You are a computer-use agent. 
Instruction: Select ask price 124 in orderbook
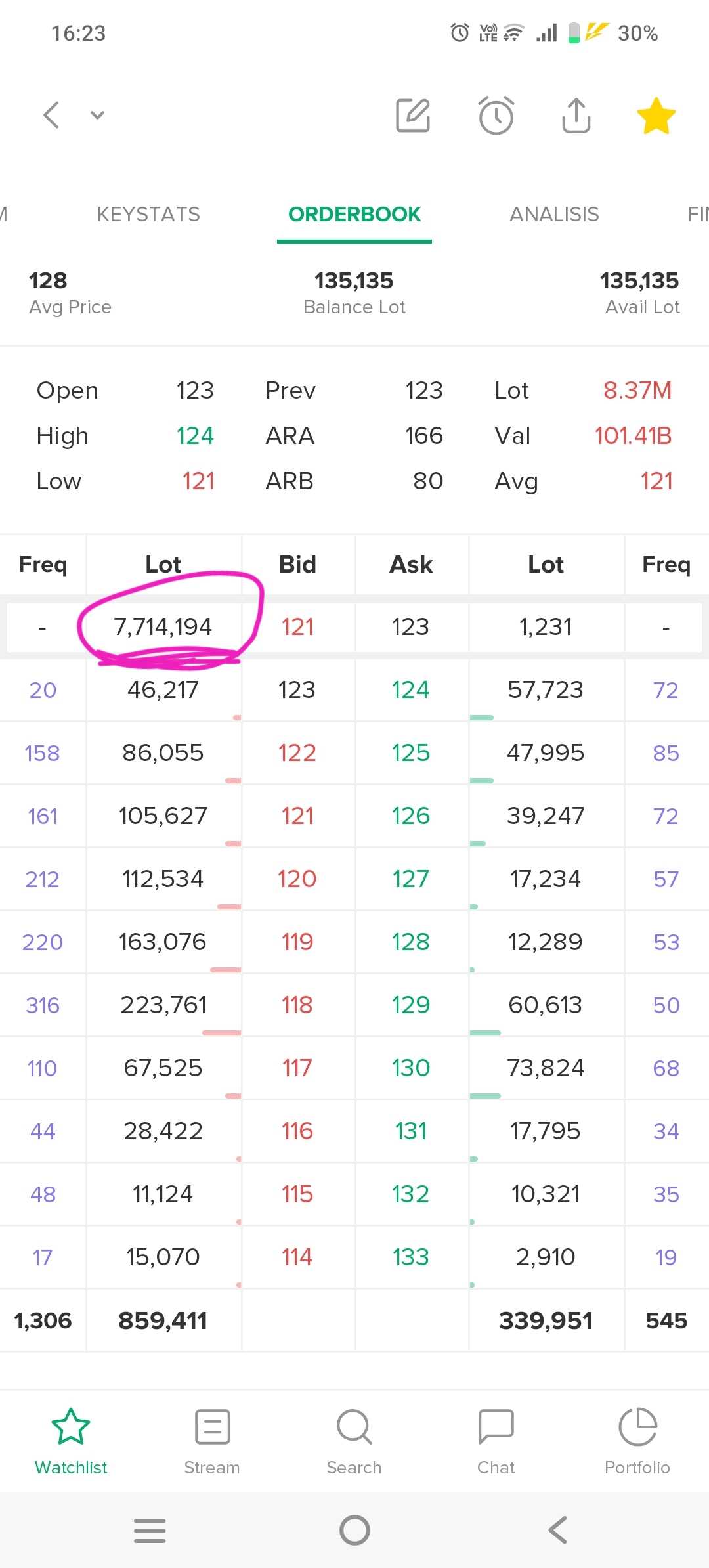[411, 690]
